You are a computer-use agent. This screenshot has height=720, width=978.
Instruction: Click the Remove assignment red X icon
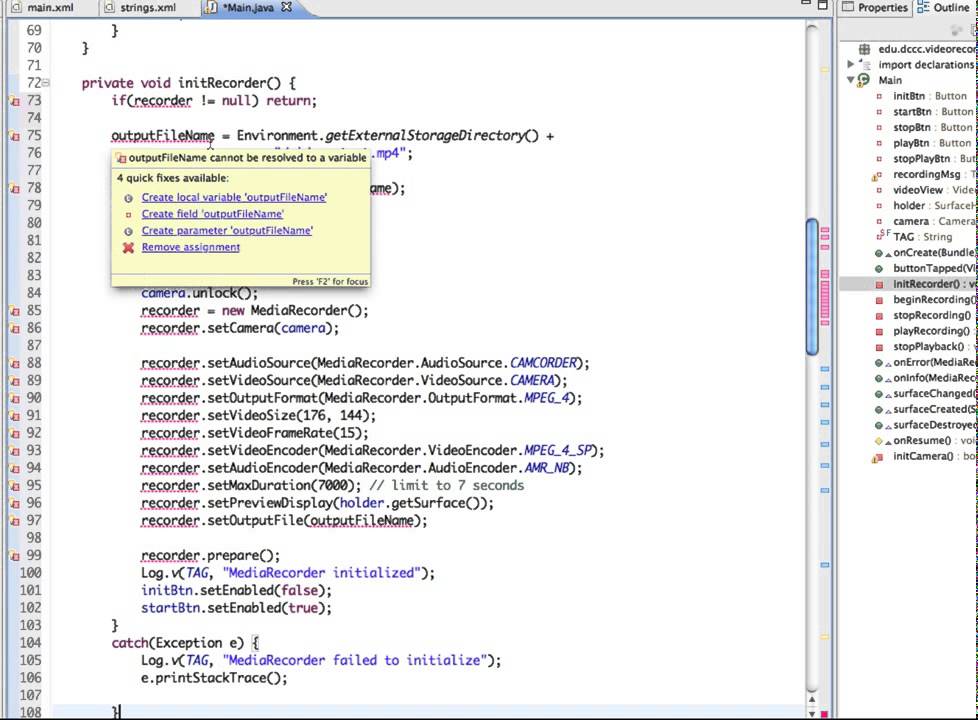128,248
